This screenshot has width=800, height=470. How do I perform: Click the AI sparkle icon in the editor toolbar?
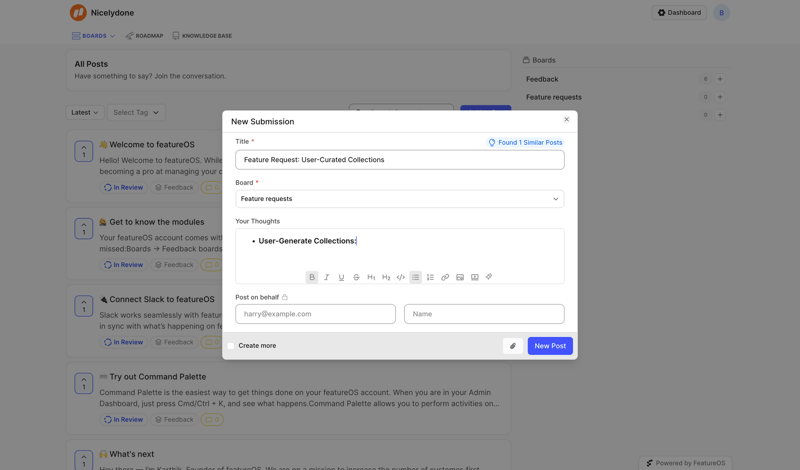[489, 277]
